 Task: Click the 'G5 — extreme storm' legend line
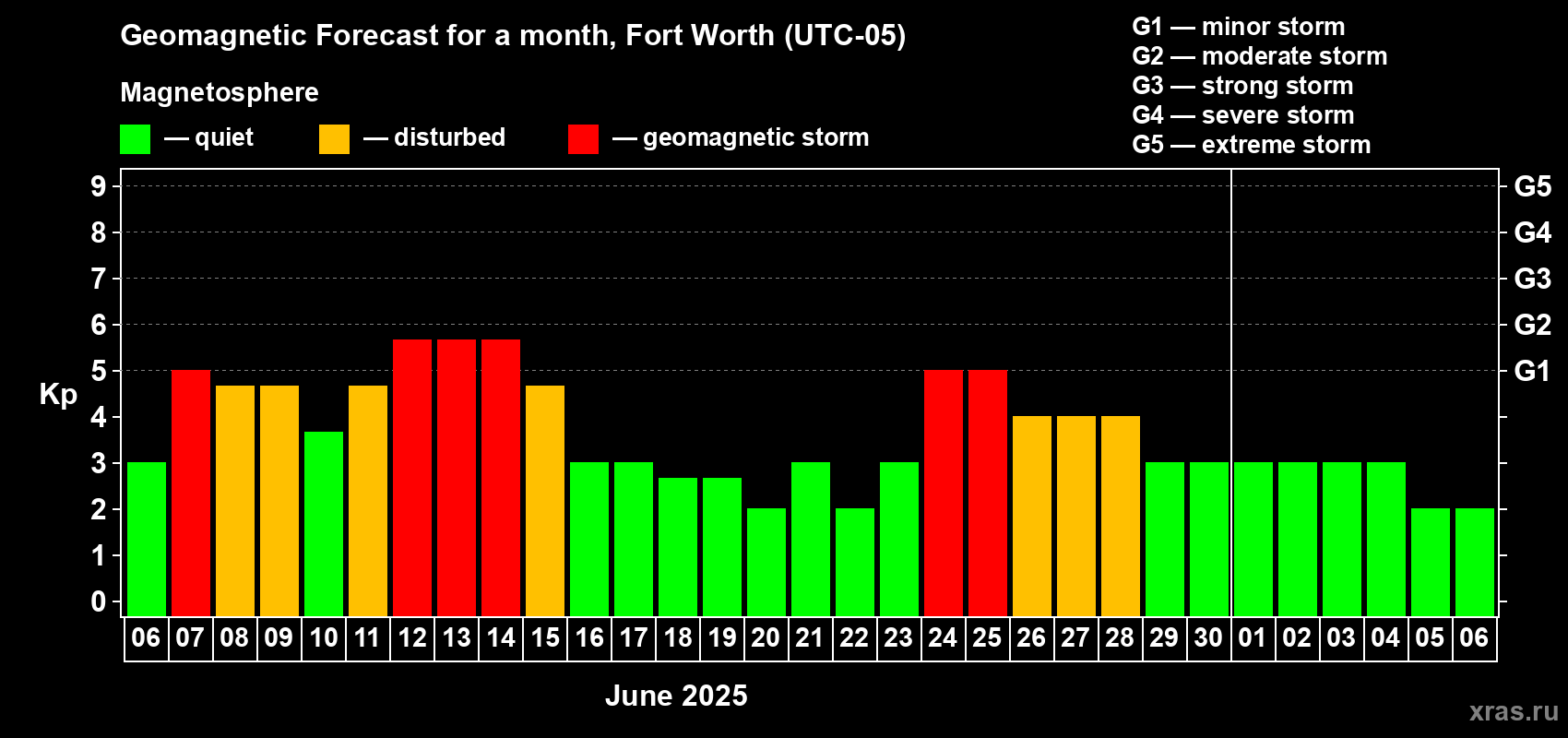(1252, 145)
